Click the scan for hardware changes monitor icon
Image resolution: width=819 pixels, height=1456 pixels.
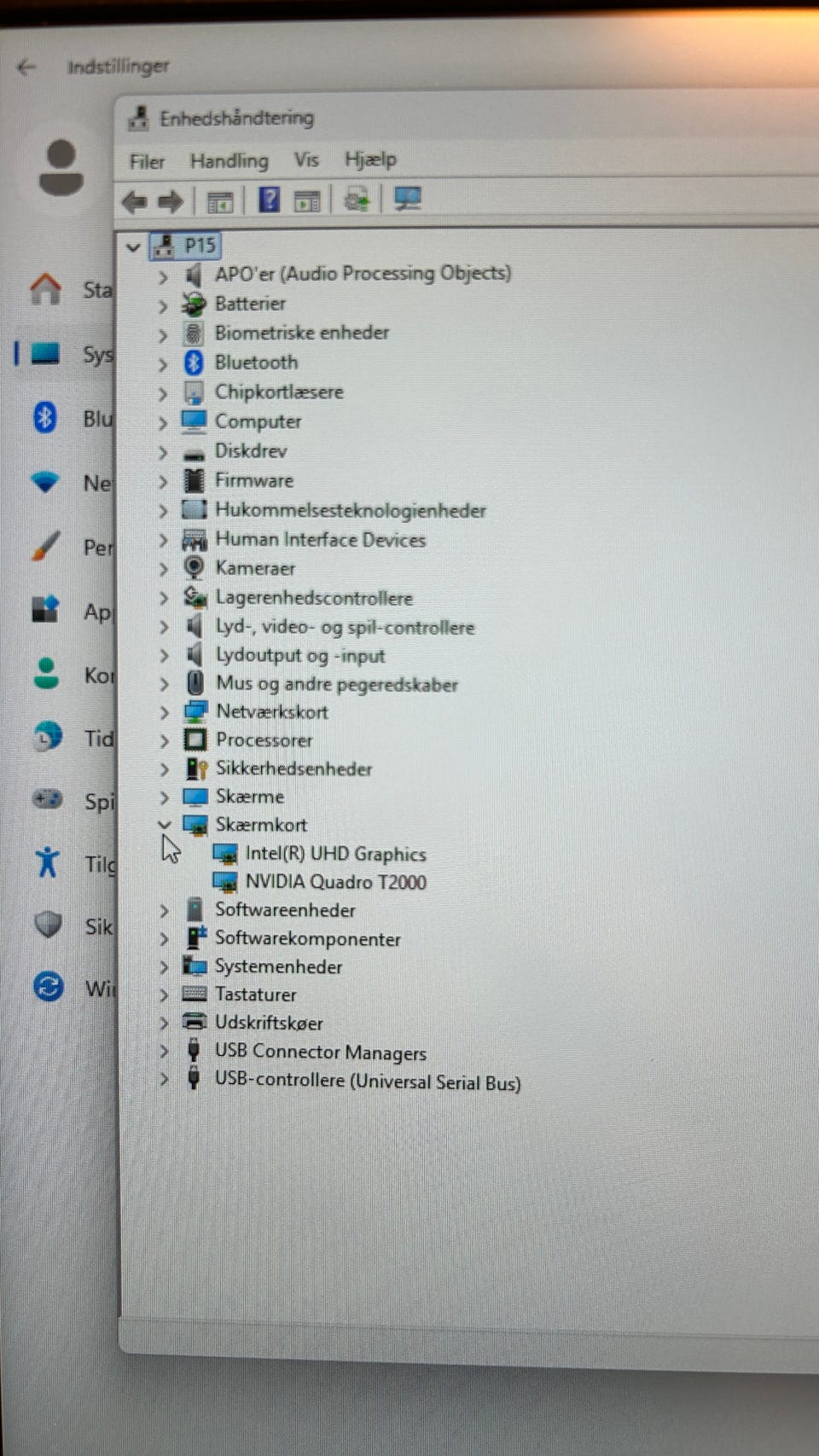tap(407, 199)
